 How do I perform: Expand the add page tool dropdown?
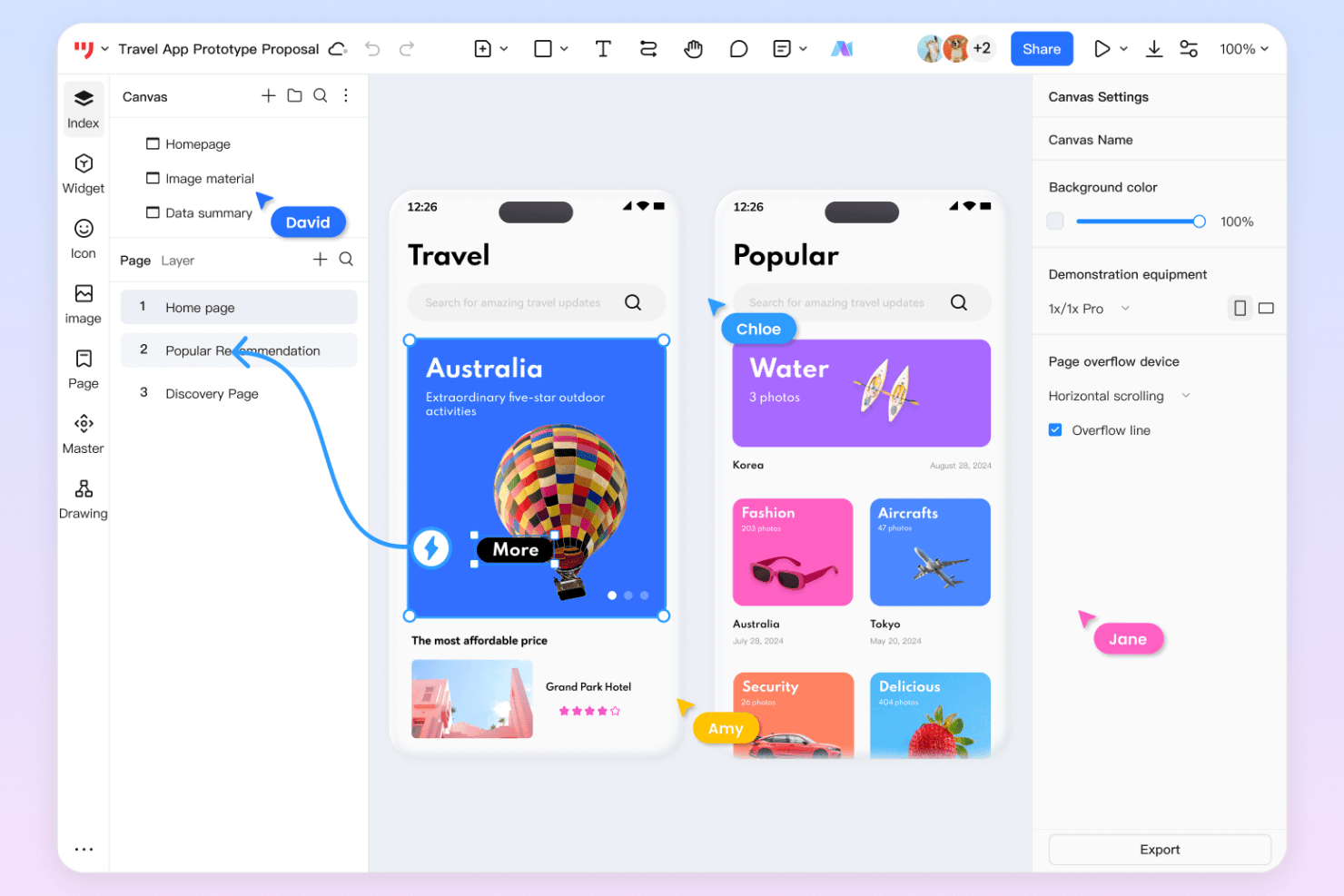pos(504,49)
